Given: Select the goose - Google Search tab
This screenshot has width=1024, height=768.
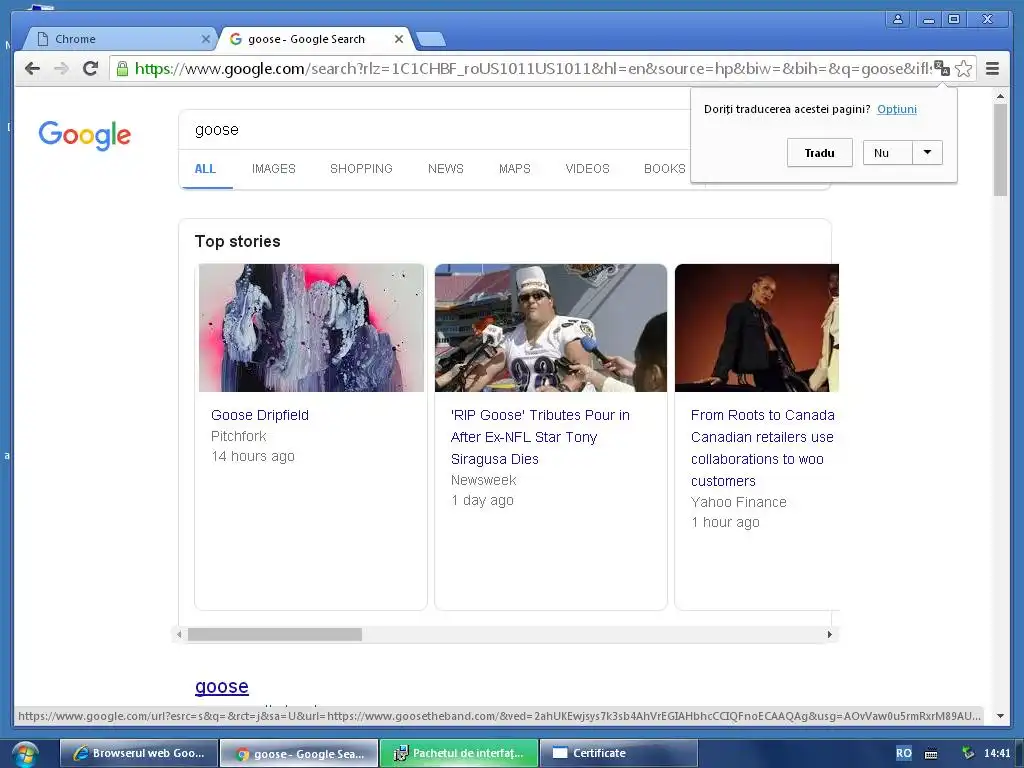Looking at the screenshot, I should [x=315, y=39].
